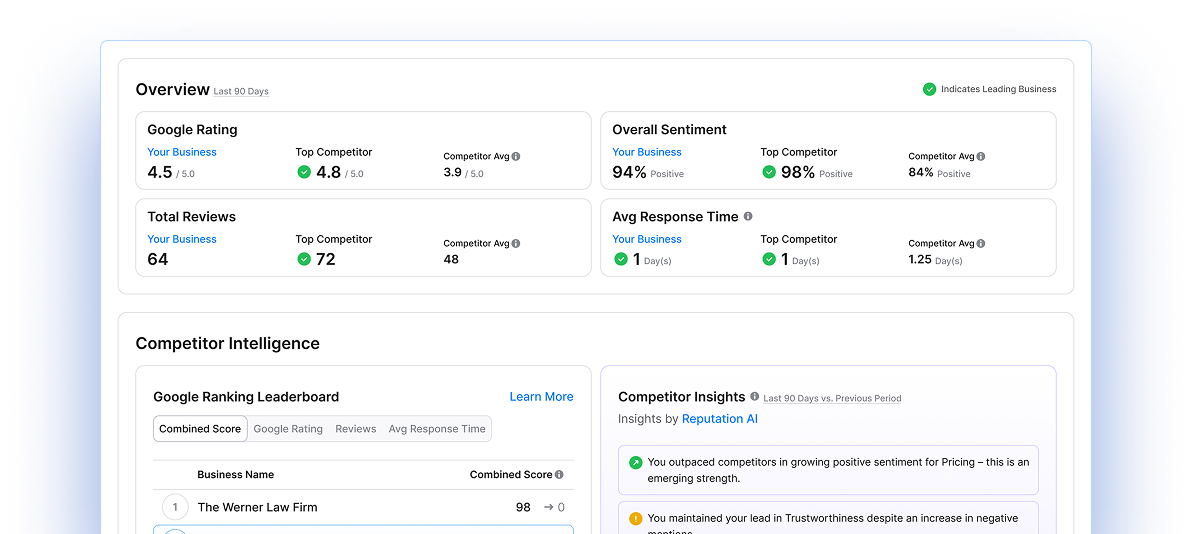Image resolution: width=1192 pixels, height=534 pixels.
Task: Click info icon beside Combined Score column header
Action: tap(559, 475)
